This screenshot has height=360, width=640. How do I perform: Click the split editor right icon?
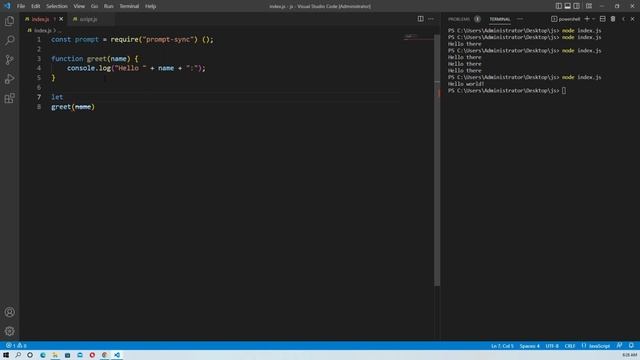pos(420,19)
